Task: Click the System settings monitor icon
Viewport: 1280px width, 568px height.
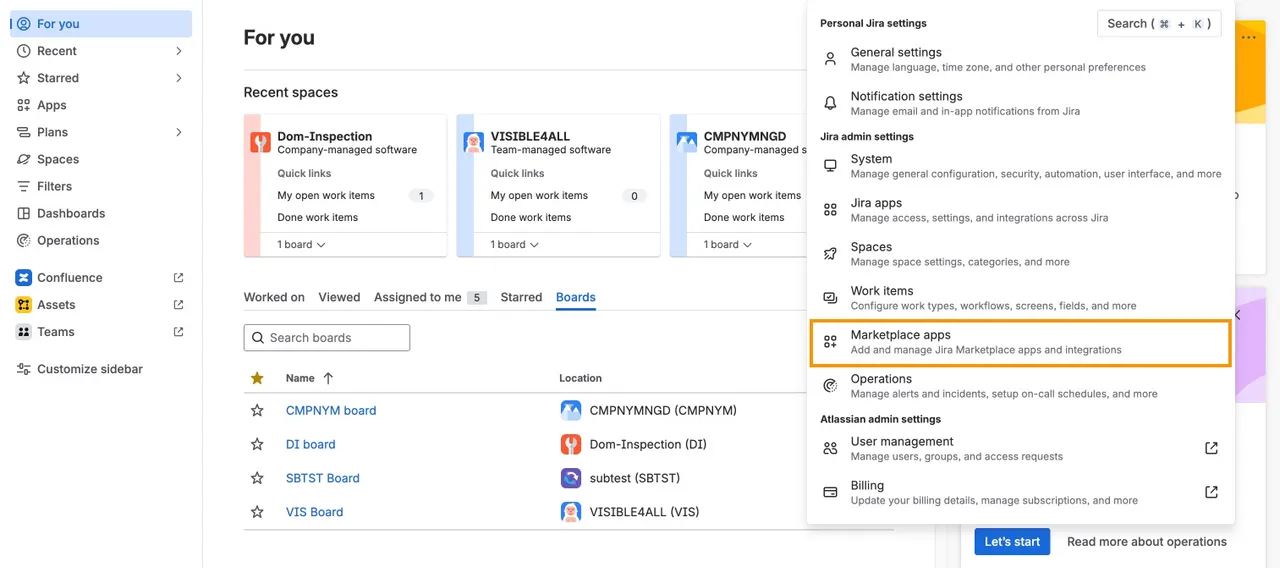Action: [x=830, y=166]
